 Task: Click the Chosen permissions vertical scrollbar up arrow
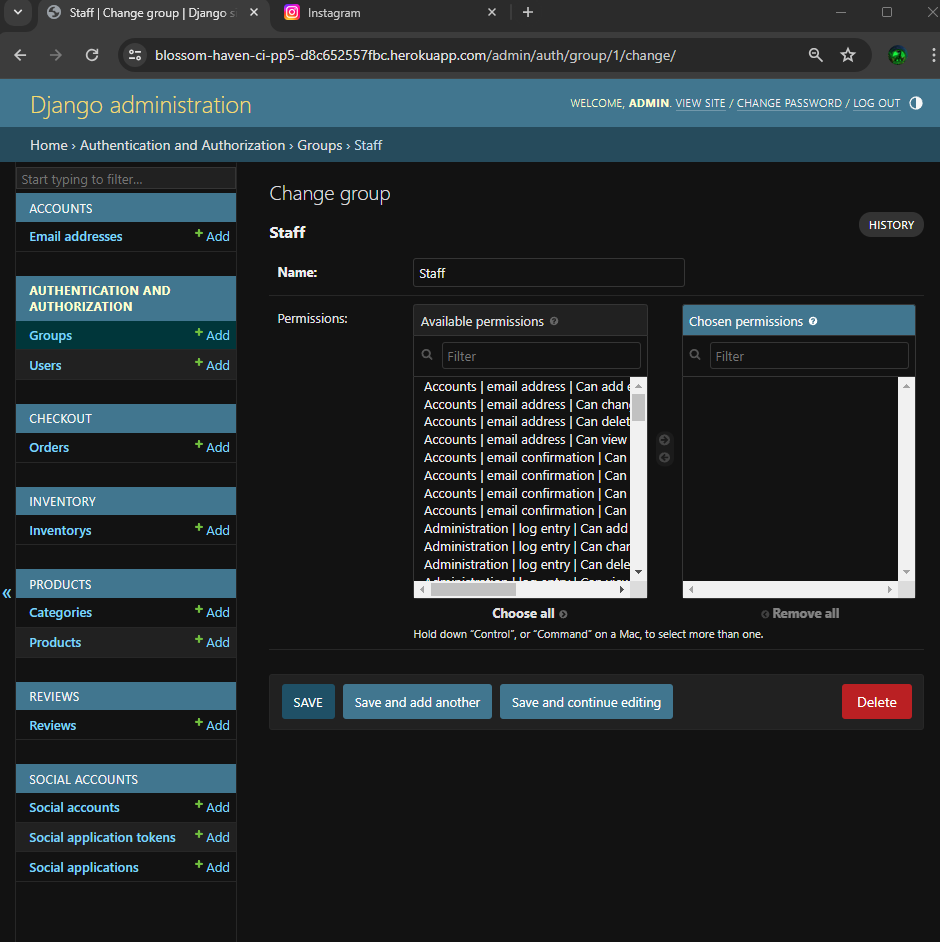906,386
